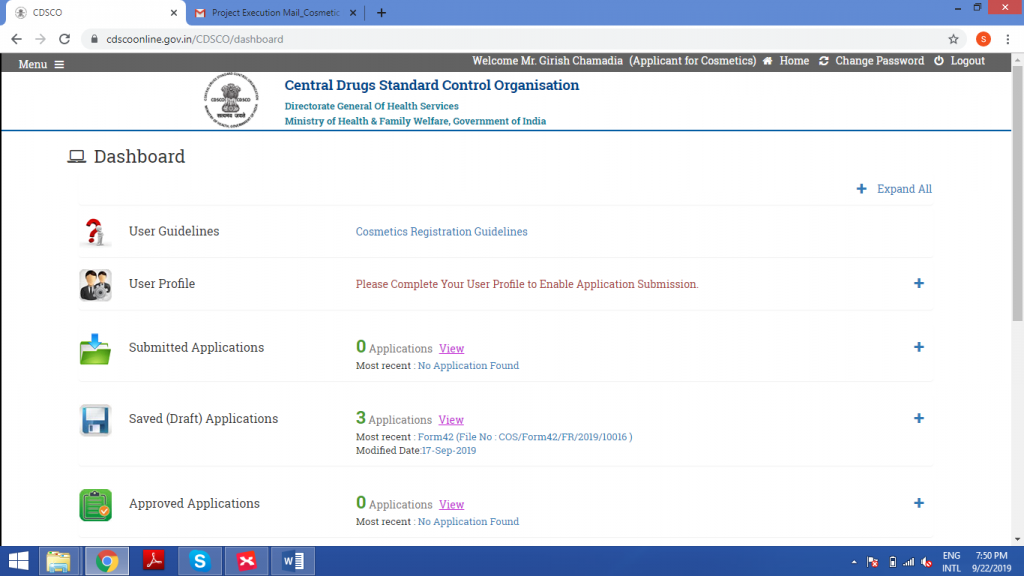The height and width of the screenshot is (576, 1024).
Task: Open Form42 draft file link
Action: (x=525, y=437)
